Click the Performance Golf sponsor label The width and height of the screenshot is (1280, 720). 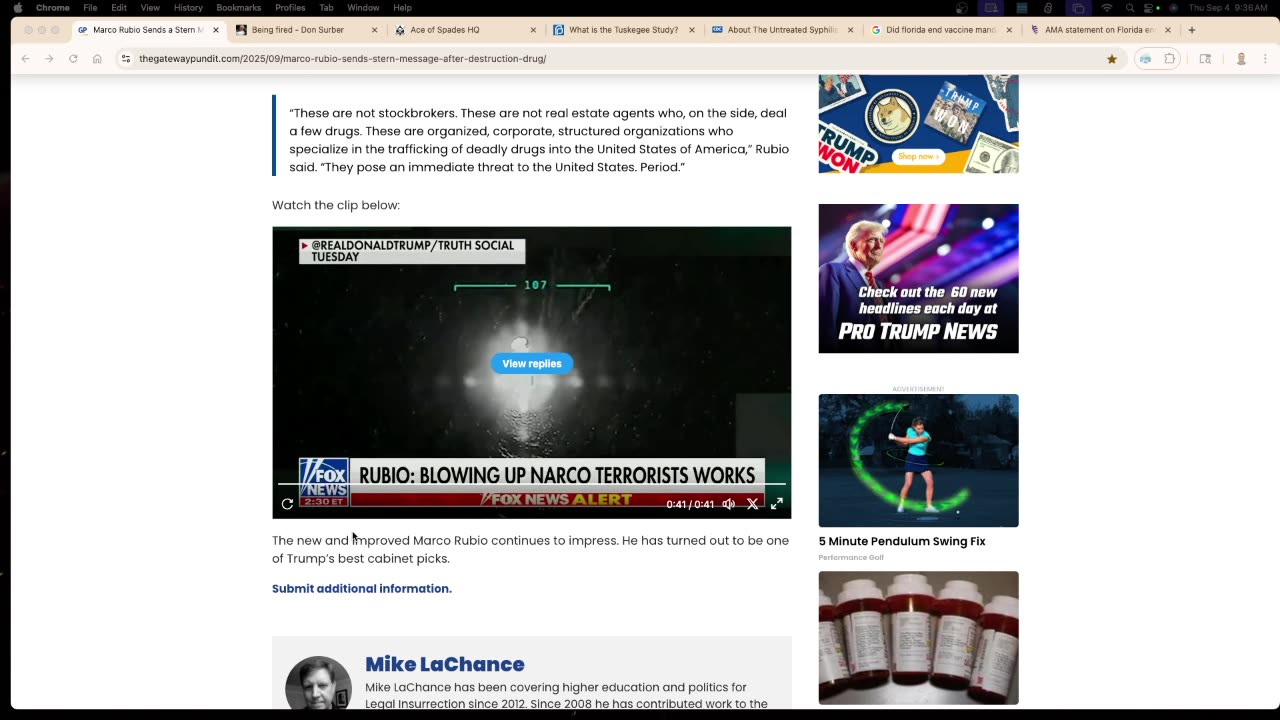(x=851, y=557)
